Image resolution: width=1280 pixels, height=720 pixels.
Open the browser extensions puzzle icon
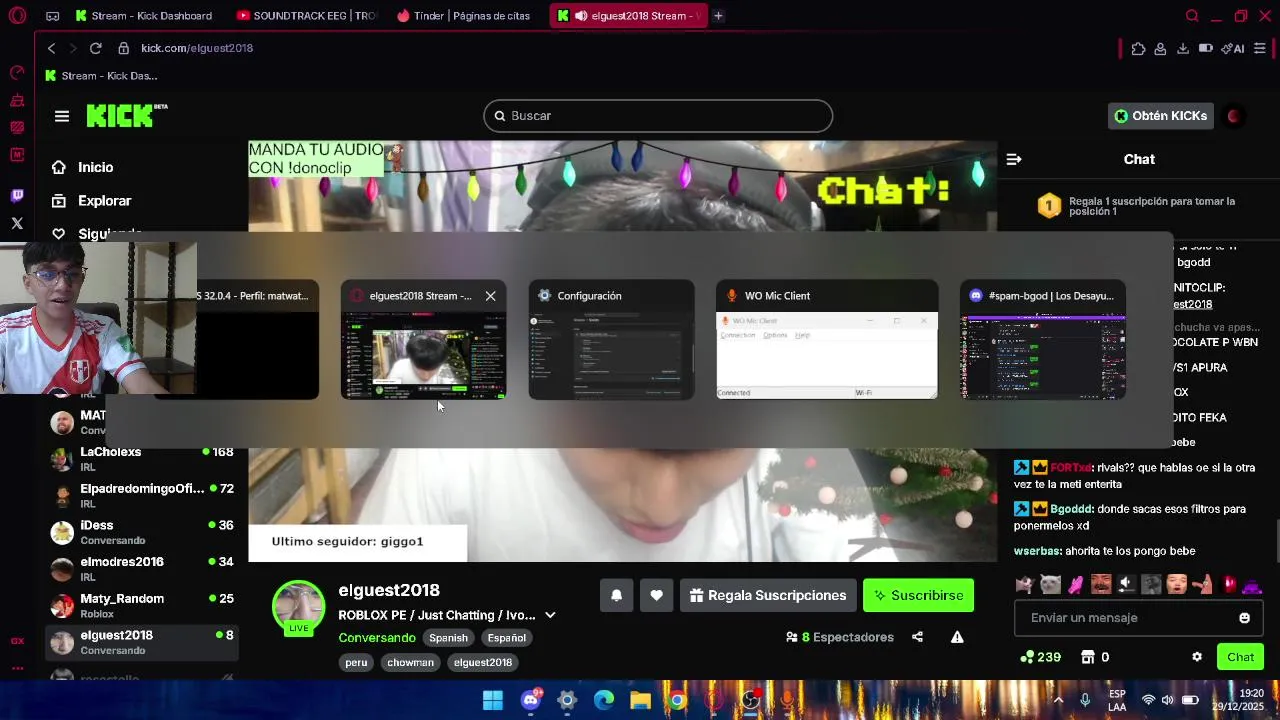point(1138,48)
